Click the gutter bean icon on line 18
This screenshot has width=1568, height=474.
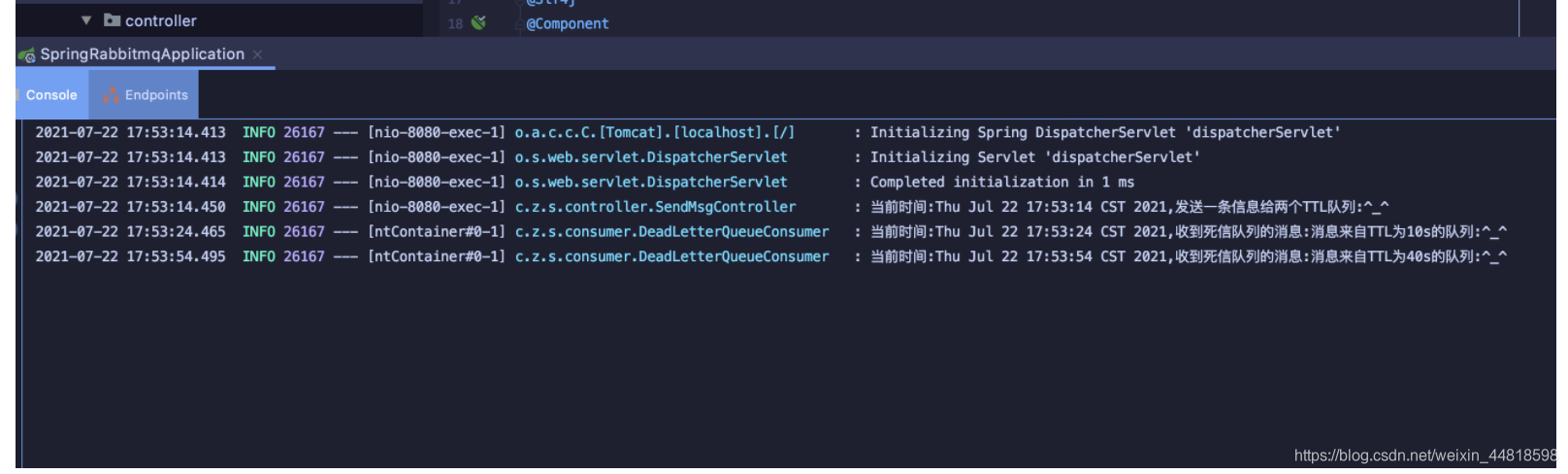pyautogui.click(x=478, y=22)
